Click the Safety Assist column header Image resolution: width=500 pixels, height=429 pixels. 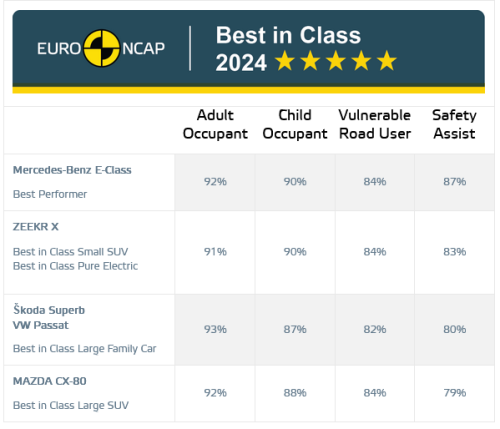tap(455, 124)
